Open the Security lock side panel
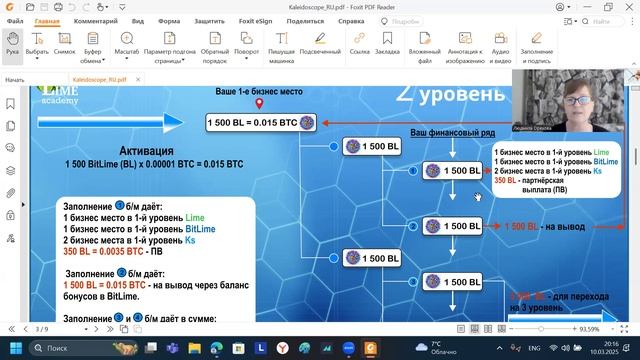The image size is (640, 360). (11, 215)
